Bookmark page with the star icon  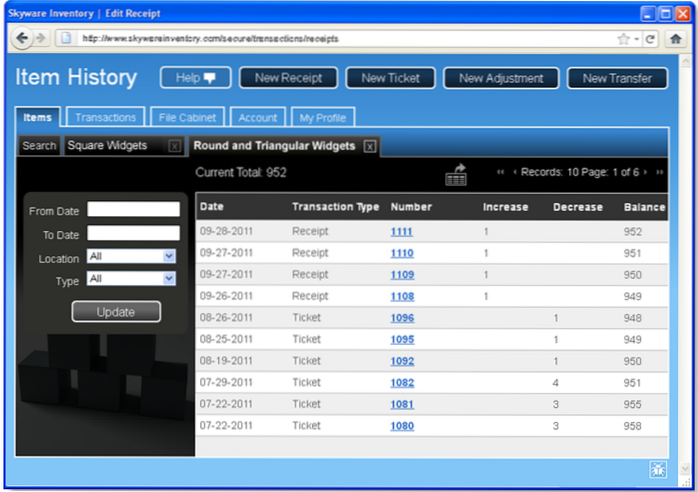click(623, 38)
